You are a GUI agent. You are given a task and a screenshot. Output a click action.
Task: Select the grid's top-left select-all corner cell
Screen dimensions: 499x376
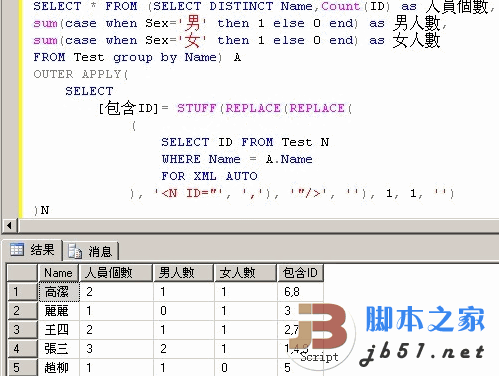(x=22, y=273)
